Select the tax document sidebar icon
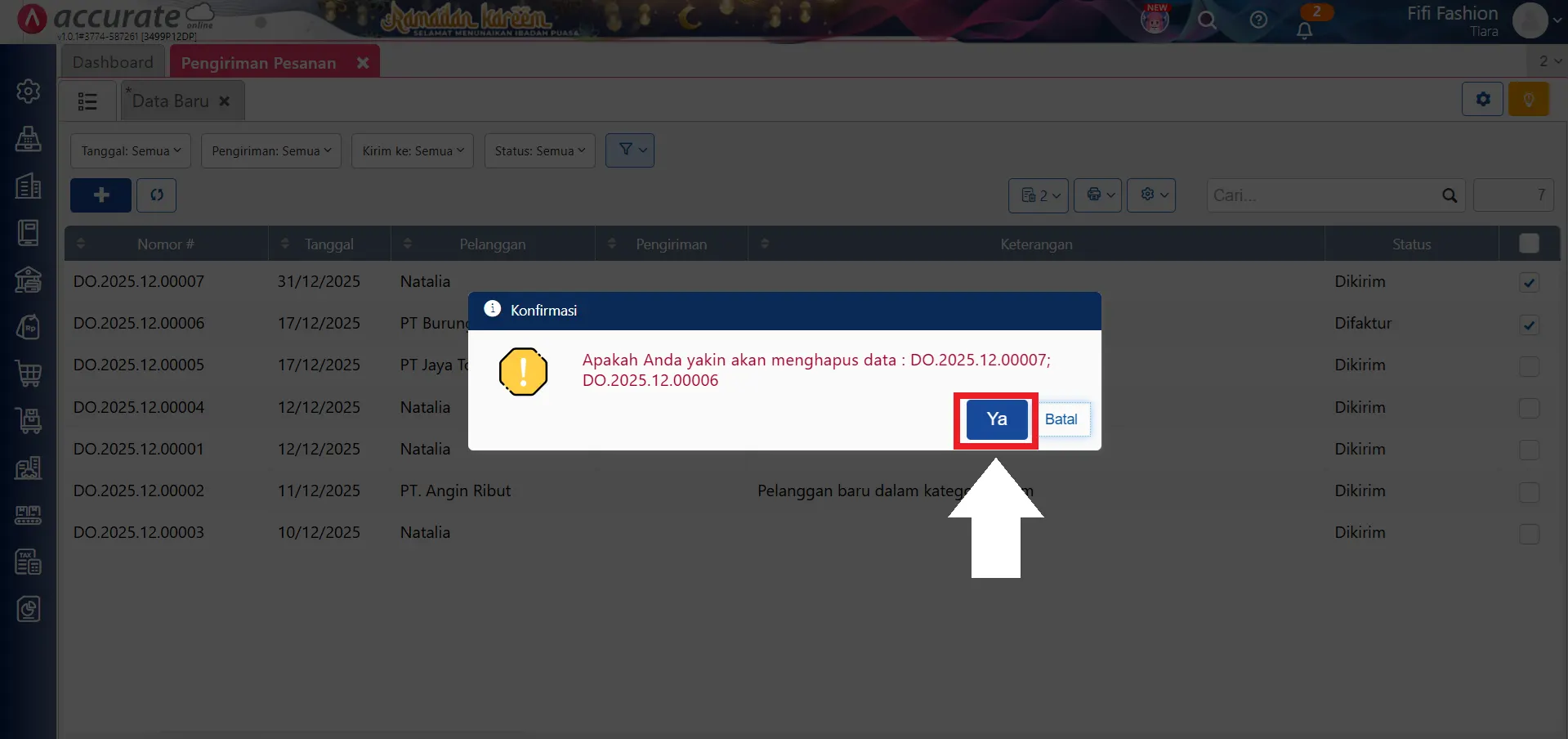 (x=29, y=562)
